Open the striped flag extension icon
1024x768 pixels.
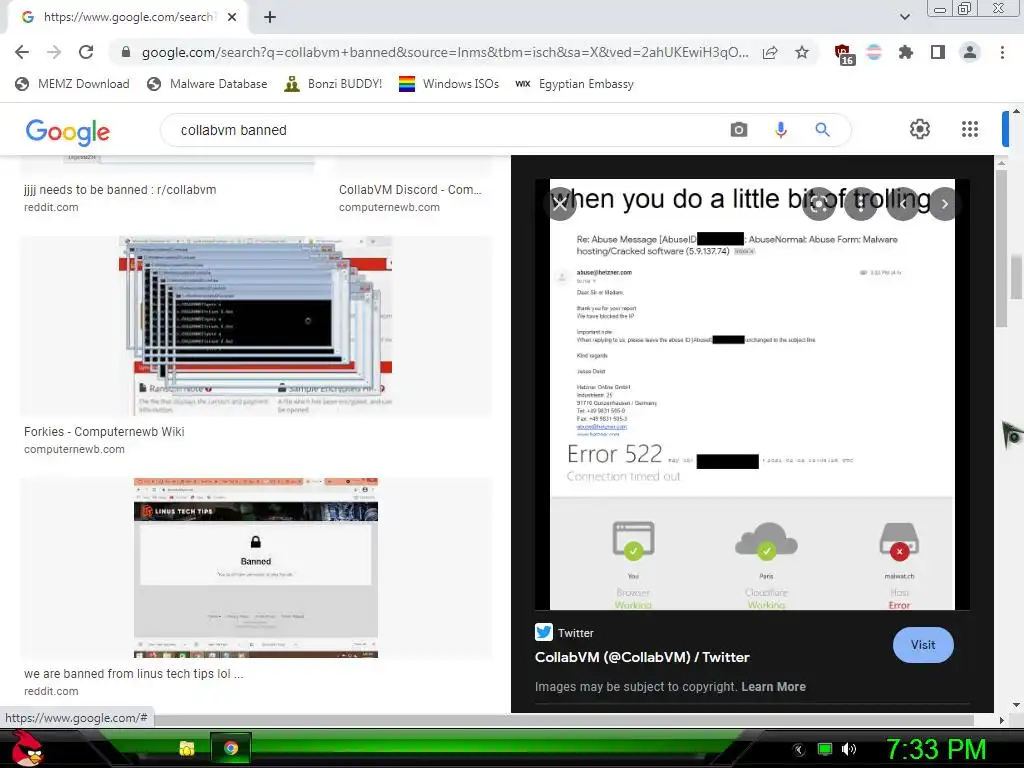(x=874, y=52)
